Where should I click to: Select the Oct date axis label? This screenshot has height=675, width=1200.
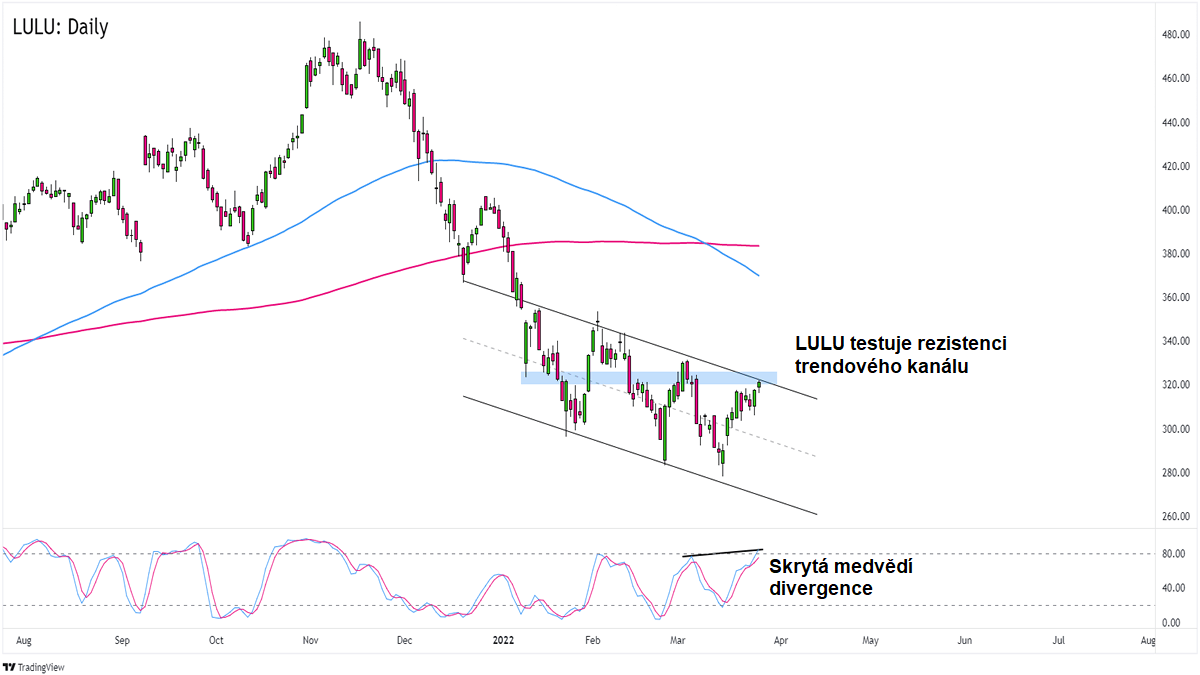215,639
